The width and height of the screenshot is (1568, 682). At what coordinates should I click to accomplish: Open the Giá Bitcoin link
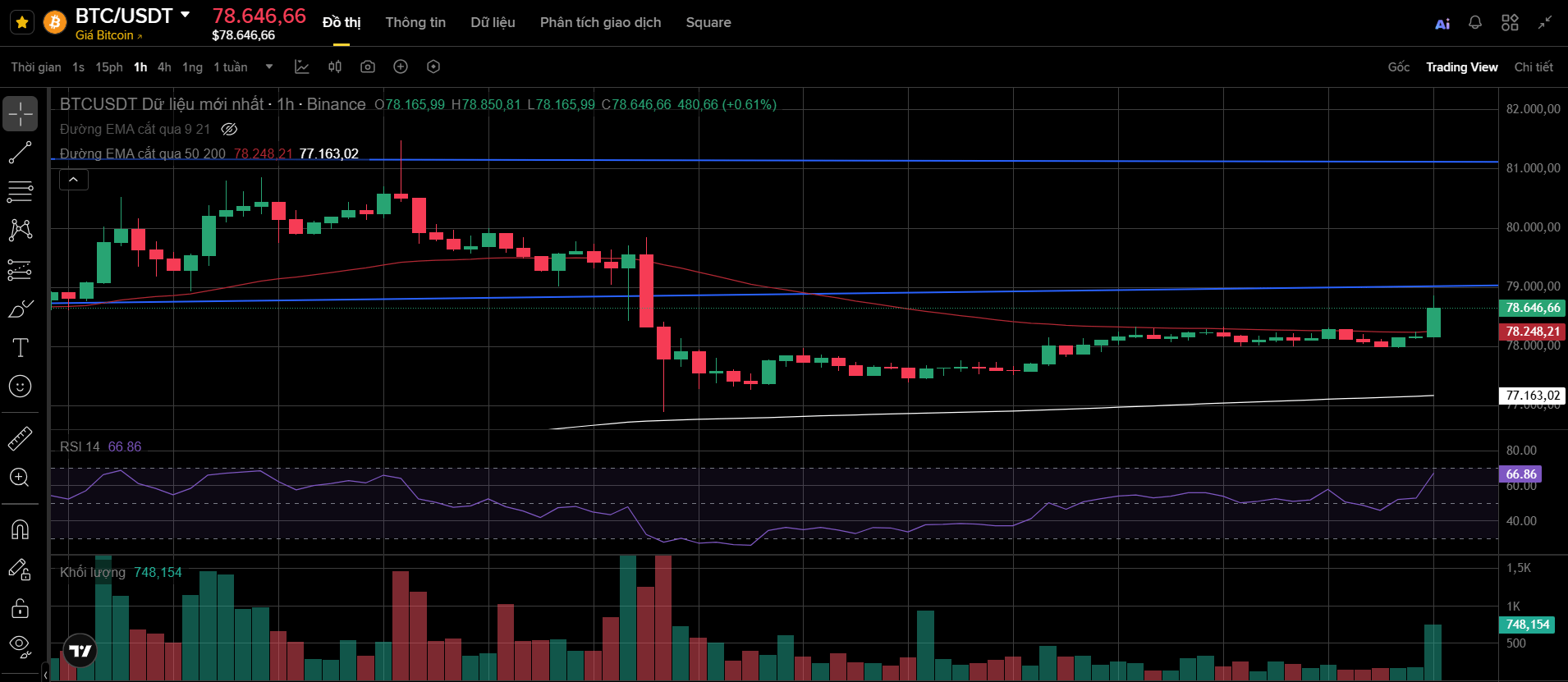(108, 35)
